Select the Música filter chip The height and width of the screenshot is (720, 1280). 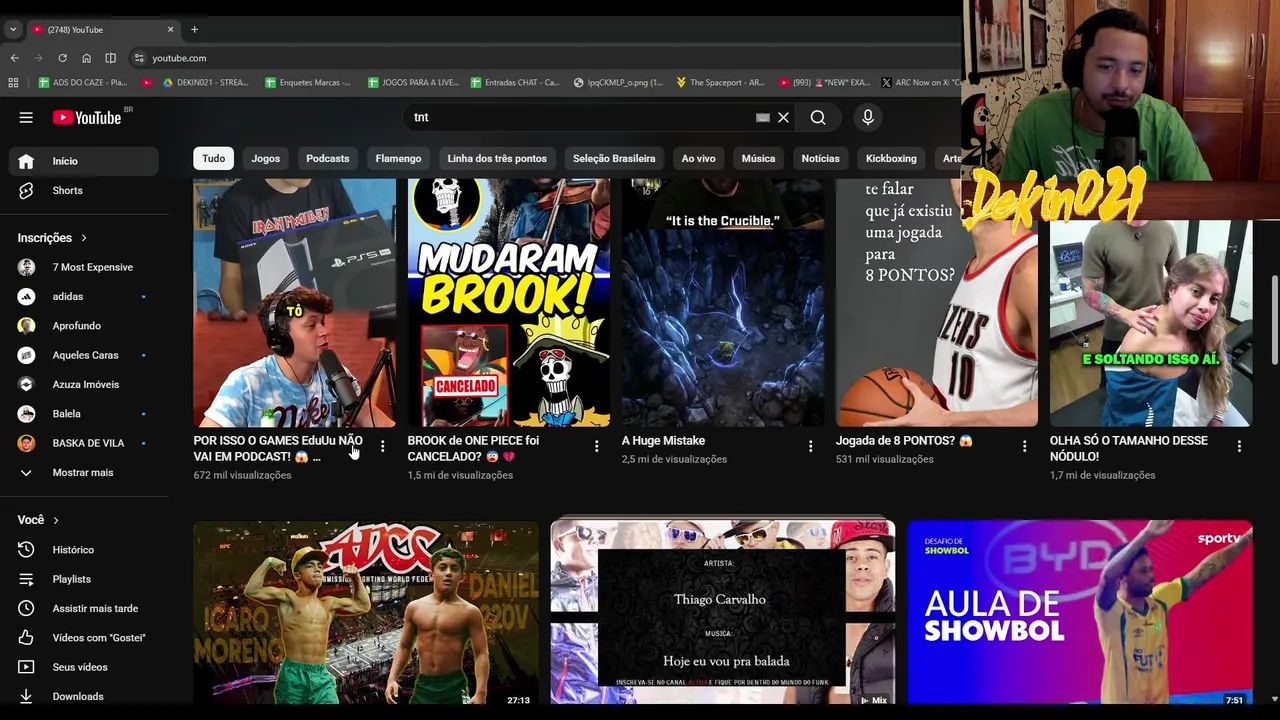coord(758,158)
